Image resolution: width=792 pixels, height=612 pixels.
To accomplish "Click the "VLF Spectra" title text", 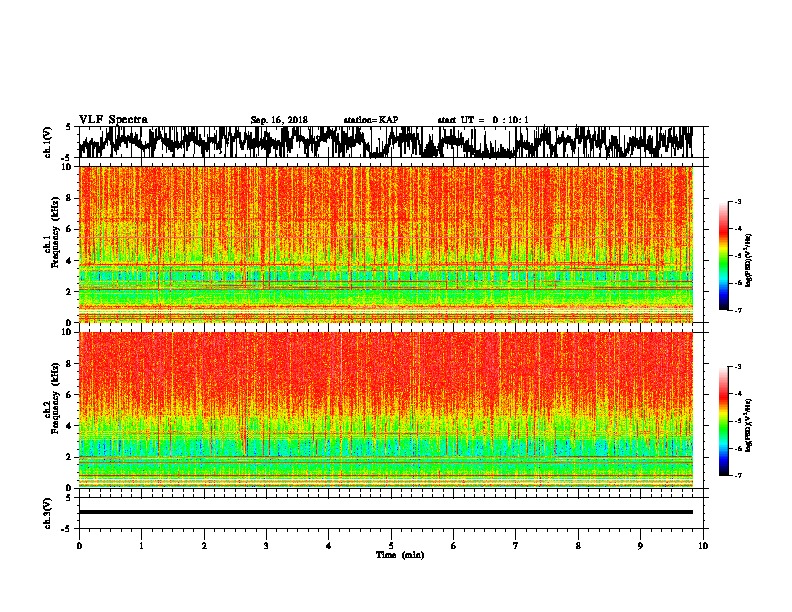I will point(113,120).
